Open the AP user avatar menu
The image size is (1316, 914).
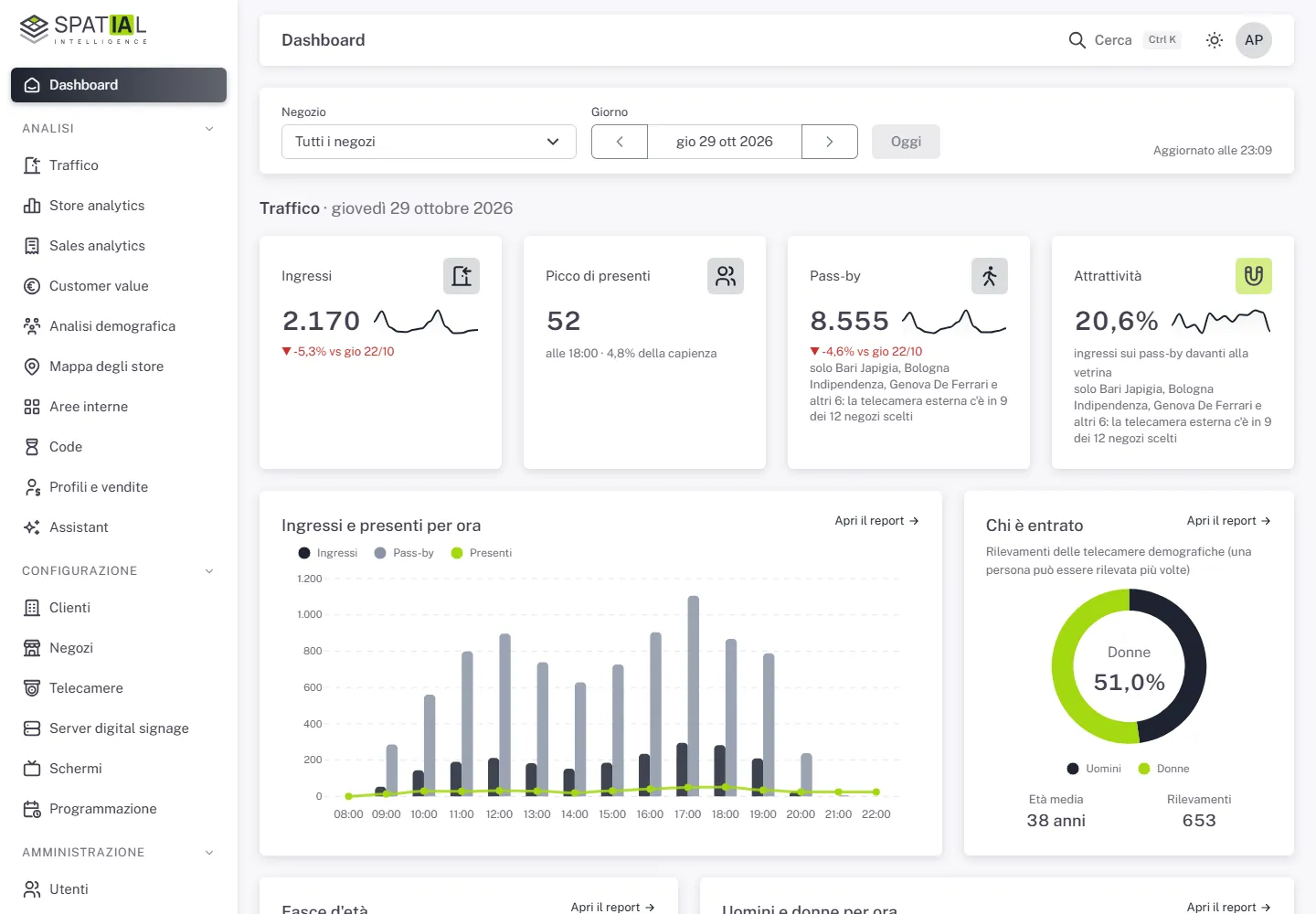pos(1254,40)
